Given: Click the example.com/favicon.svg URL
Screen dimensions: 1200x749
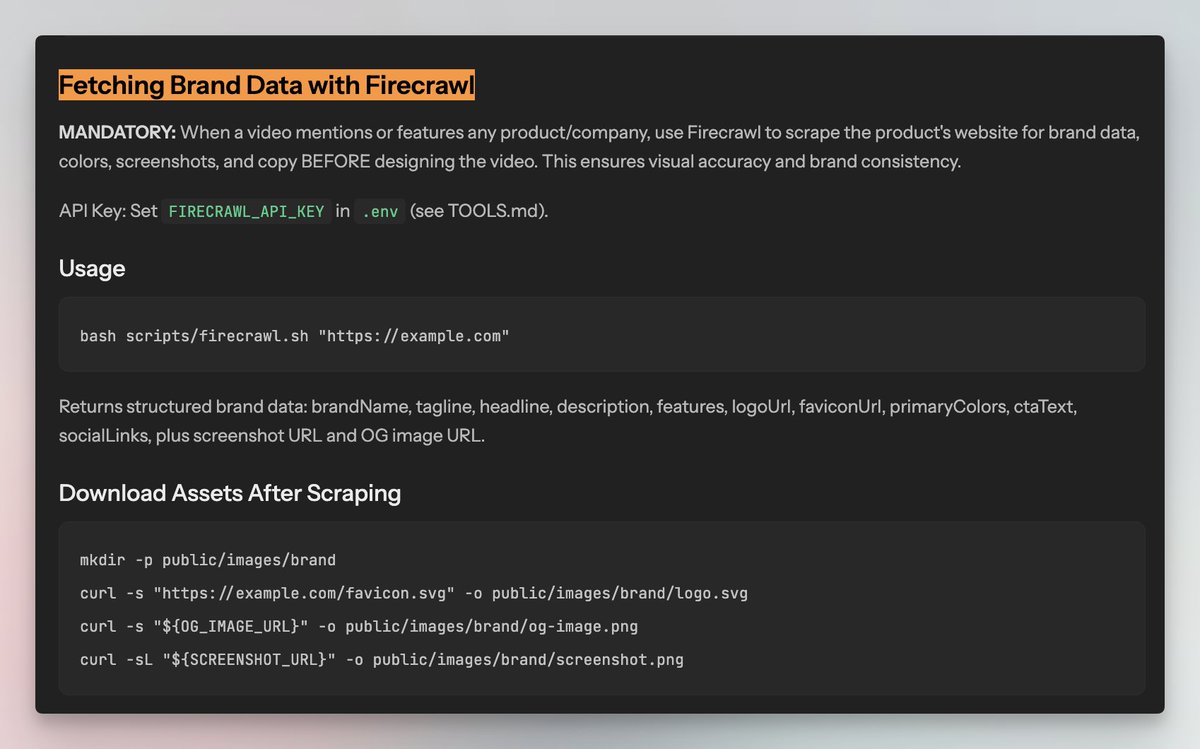Looking at the screenshot, I should (305, 593).
